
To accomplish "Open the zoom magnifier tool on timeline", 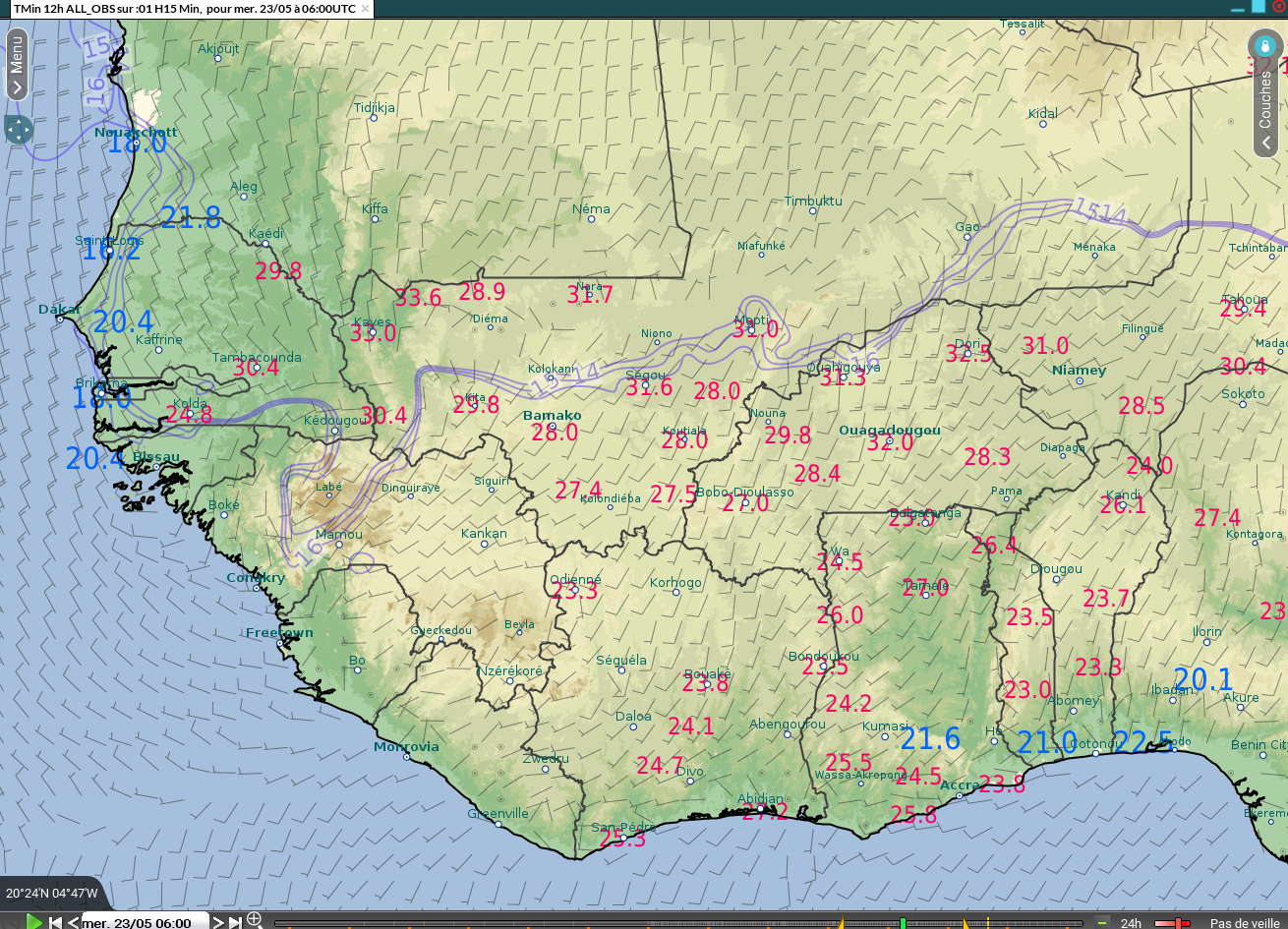I will (254, 920).
